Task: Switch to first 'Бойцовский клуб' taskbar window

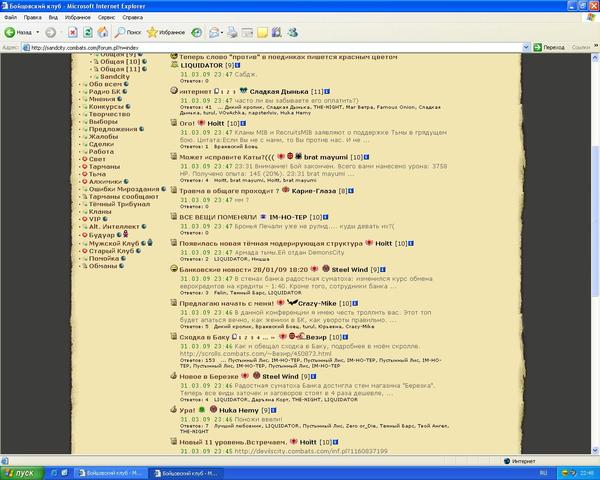Action: (110, 473)
